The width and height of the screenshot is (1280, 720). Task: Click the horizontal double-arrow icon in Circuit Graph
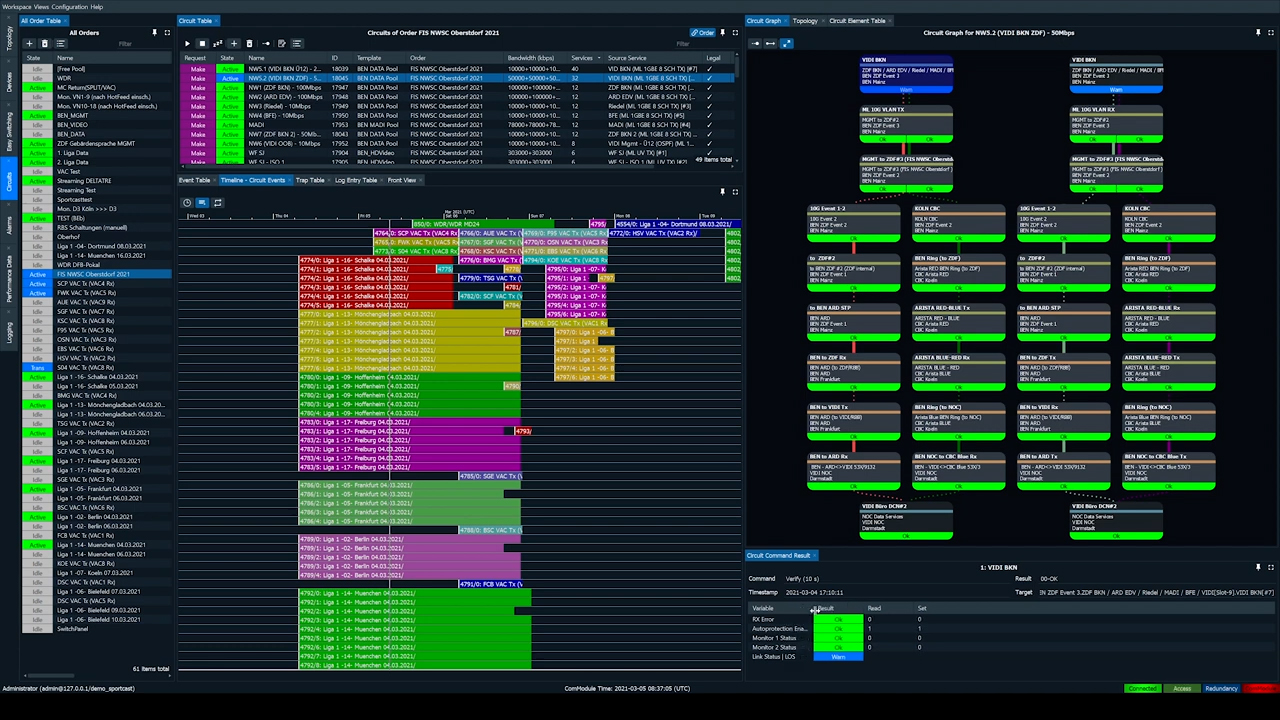(770, 43)
